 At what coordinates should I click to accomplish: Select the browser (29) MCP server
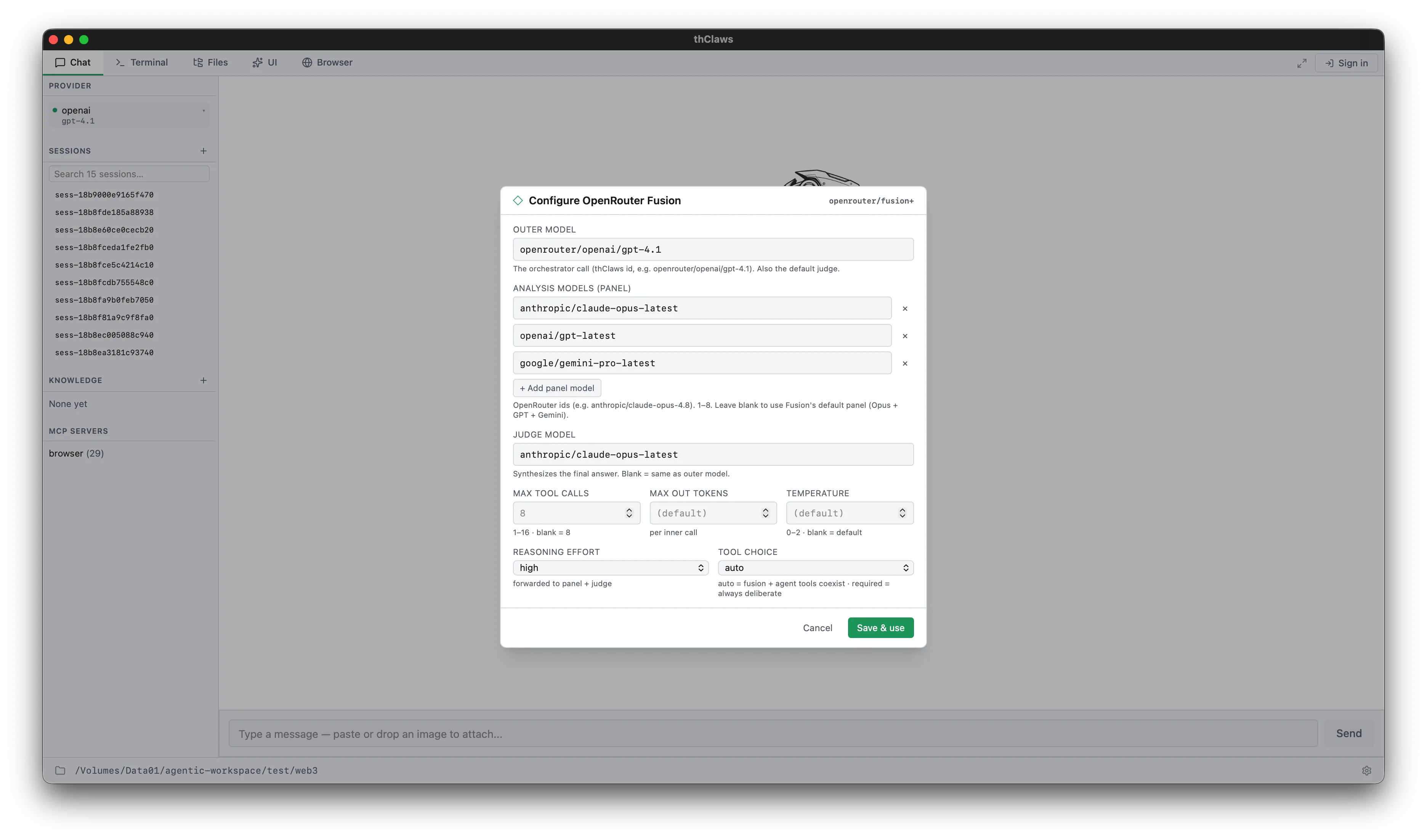(77, 453)
